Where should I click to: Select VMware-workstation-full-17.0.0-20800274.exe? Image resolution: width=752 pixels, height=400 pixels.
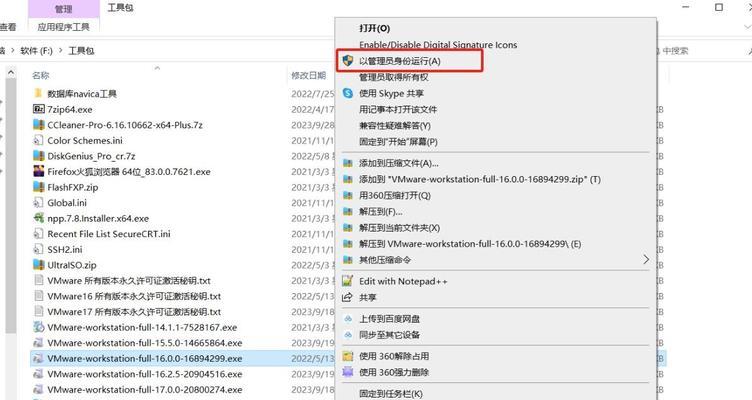[x=145, y=389]
